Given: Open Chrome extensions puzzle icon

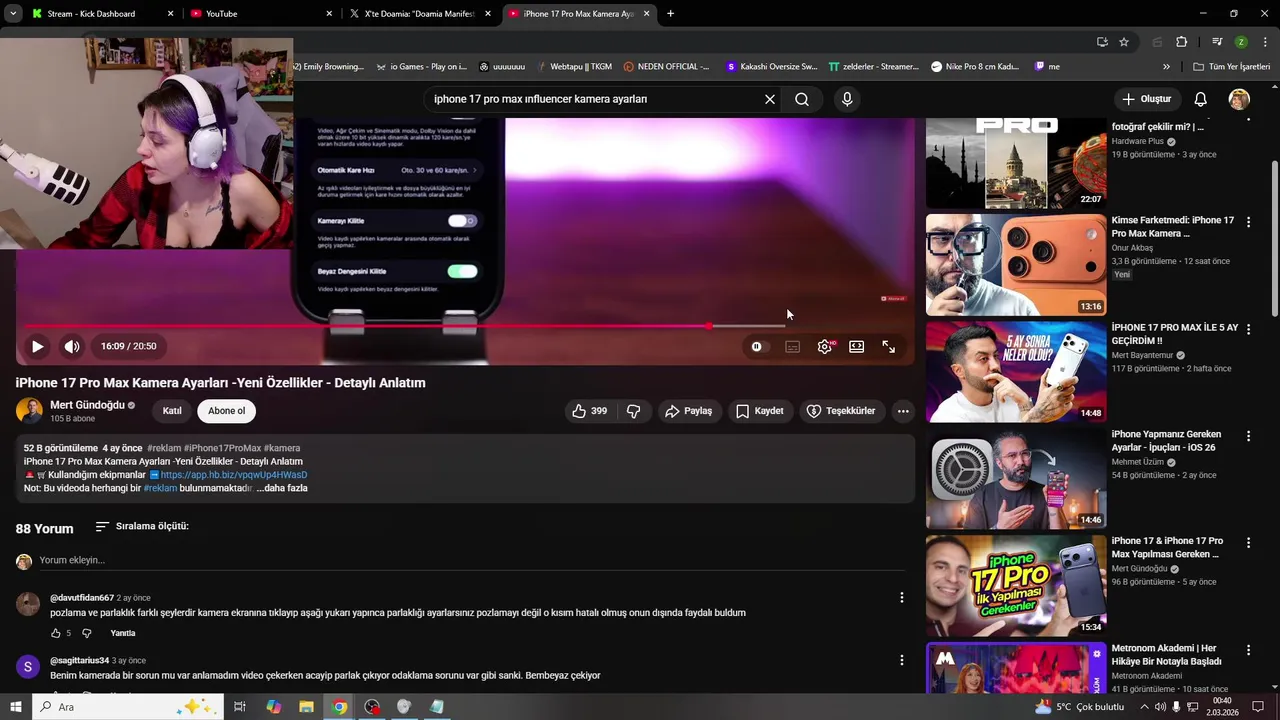Looking at the screenshot, I should [x=1181, y=42].
